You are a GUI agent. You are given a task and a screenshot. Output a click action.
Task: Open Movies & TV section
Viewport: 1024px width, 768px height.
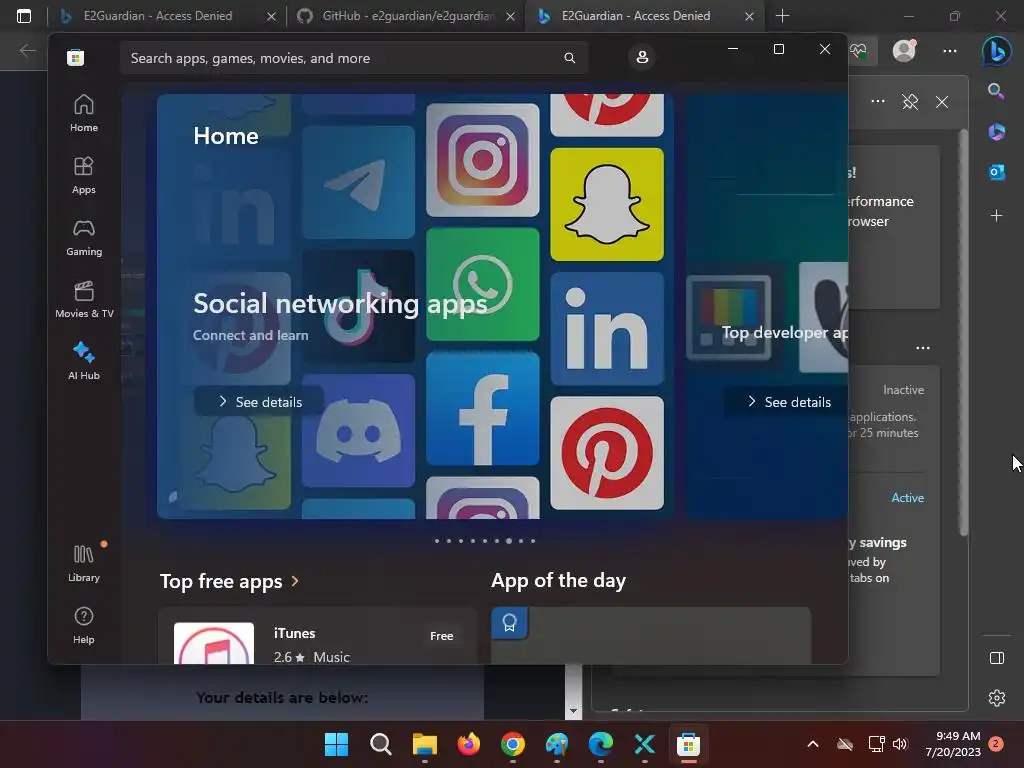coord(84,299)
